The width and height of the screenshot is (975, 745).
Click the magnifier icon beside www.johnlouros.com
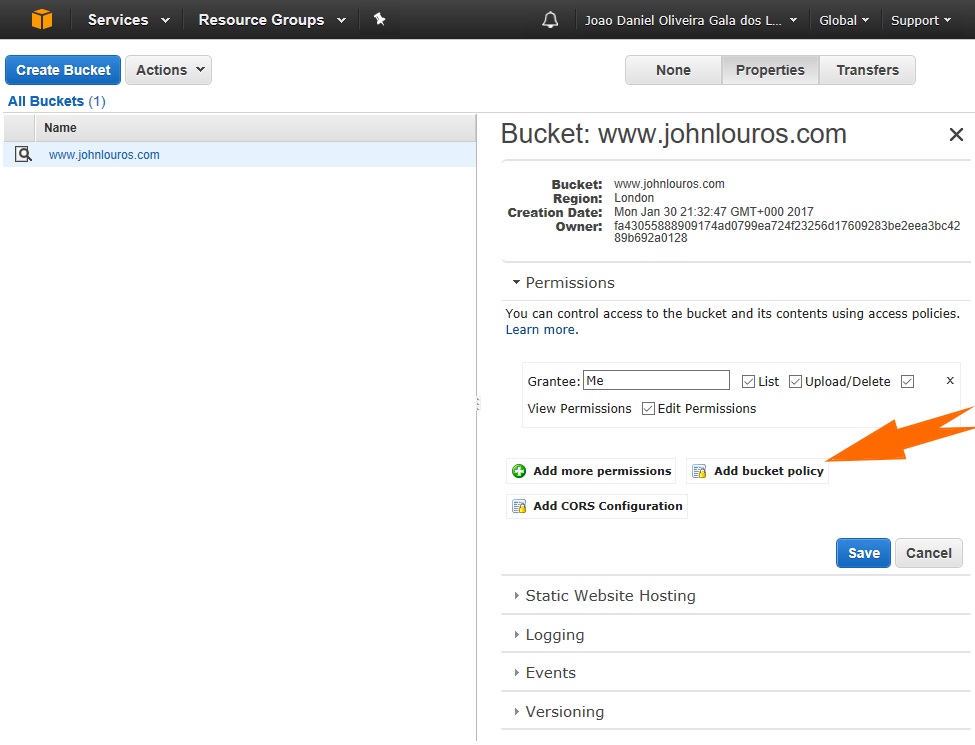[x=23, y=155]
